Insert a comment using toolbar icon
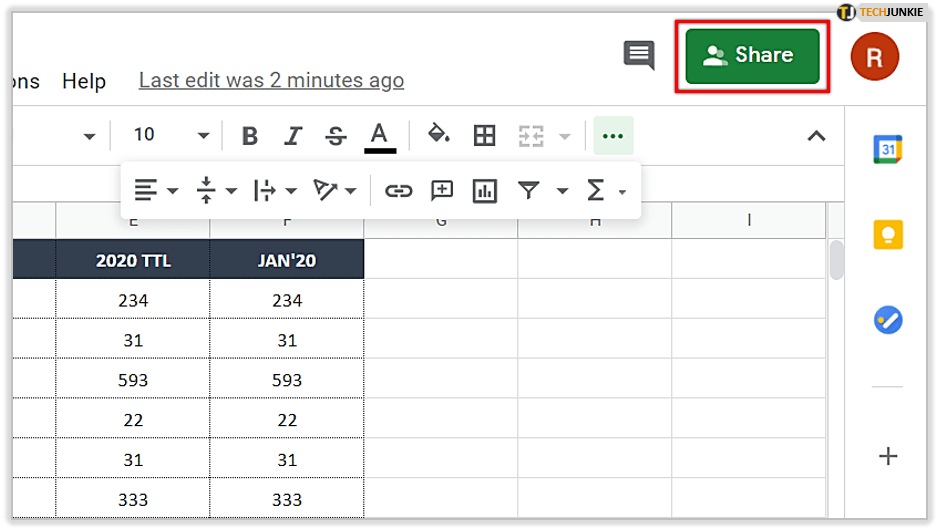This screenshot has height=531, width=939. (x=442, y=190)
